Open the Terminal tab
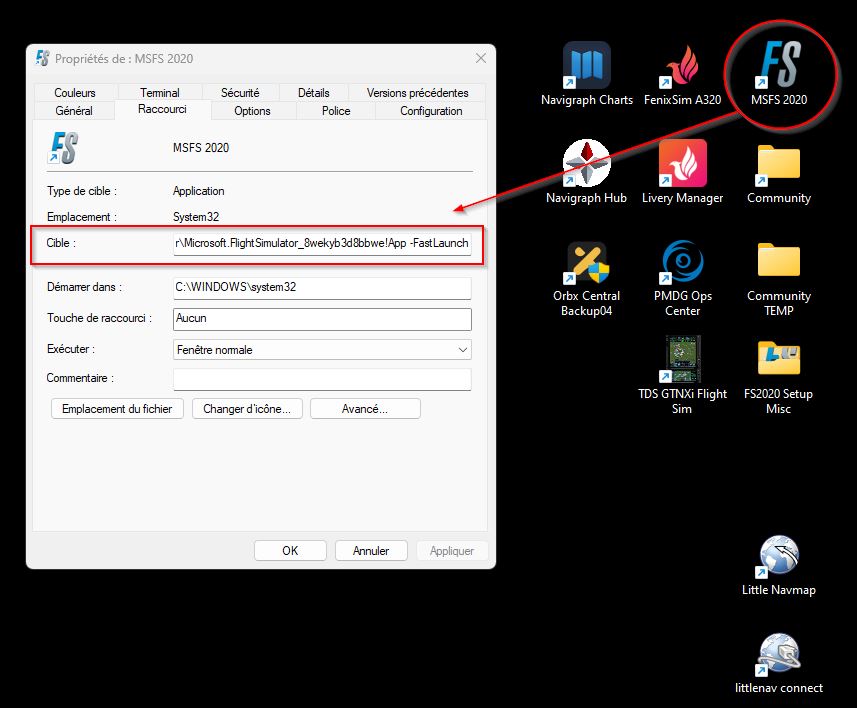 160,92
